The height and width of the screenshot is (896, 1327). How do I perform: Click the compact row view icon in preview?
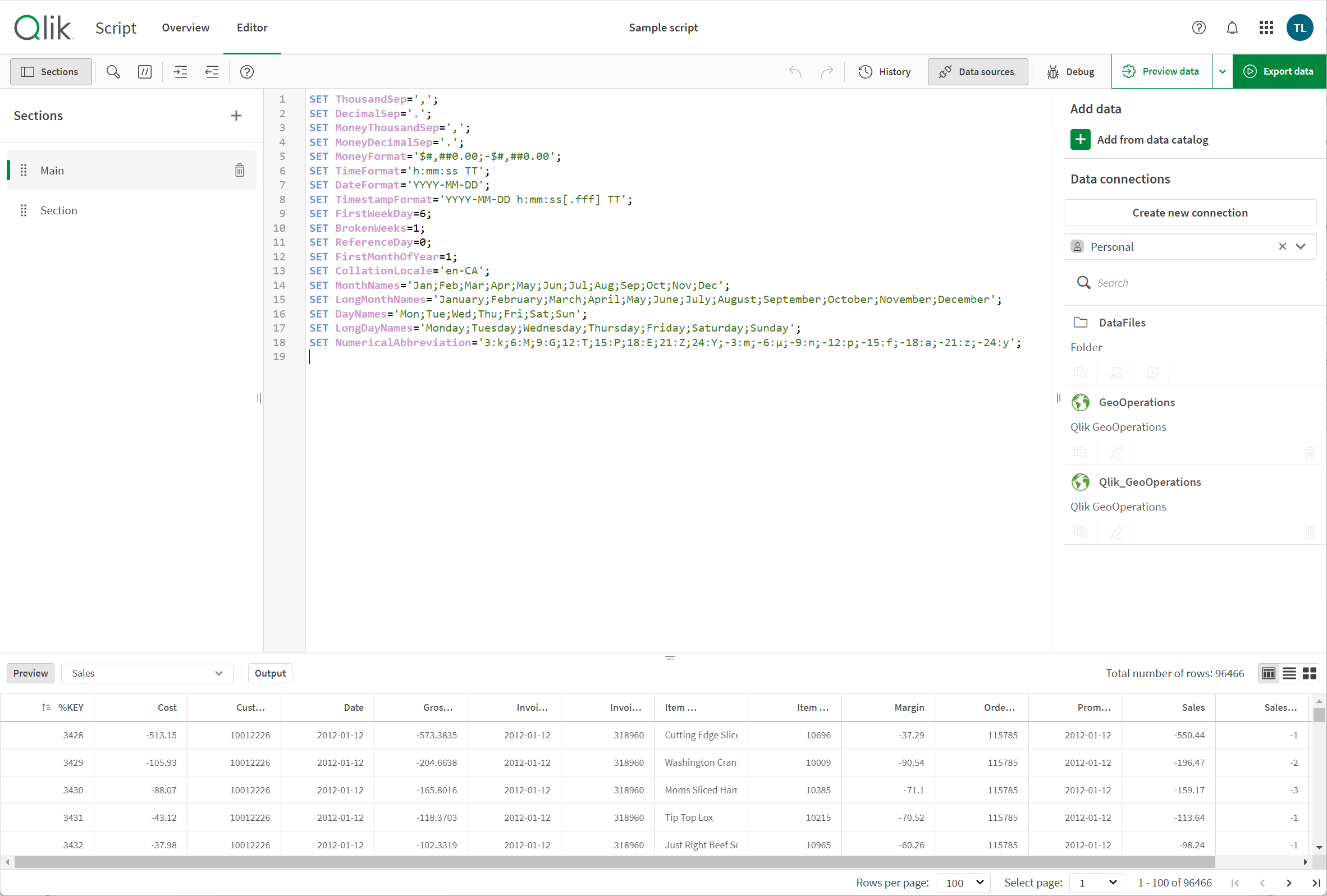(x=1289, y=673)
